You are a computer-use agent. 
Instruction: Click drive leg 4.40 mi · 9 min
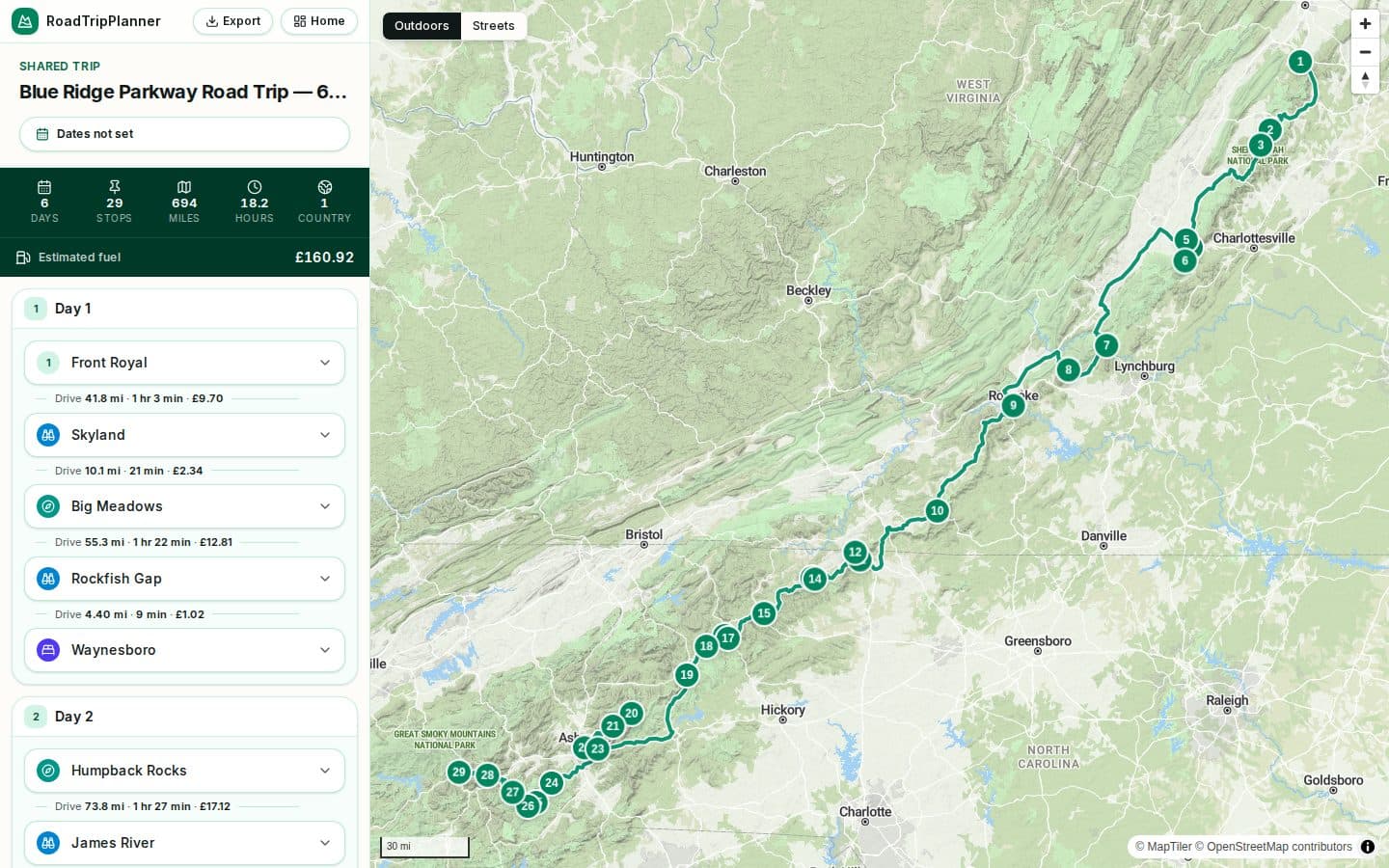coord(129,614)
